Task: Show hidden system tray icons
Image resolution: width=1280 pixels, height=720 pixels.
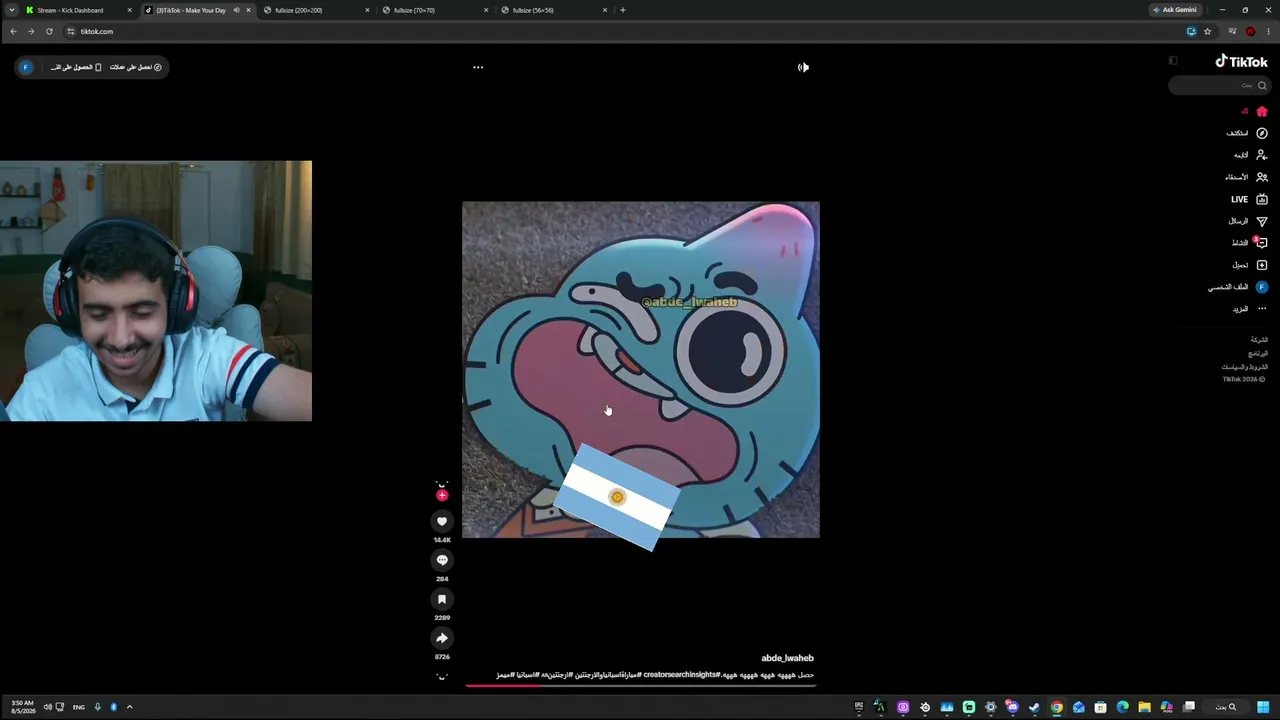Action: point(129,707)
